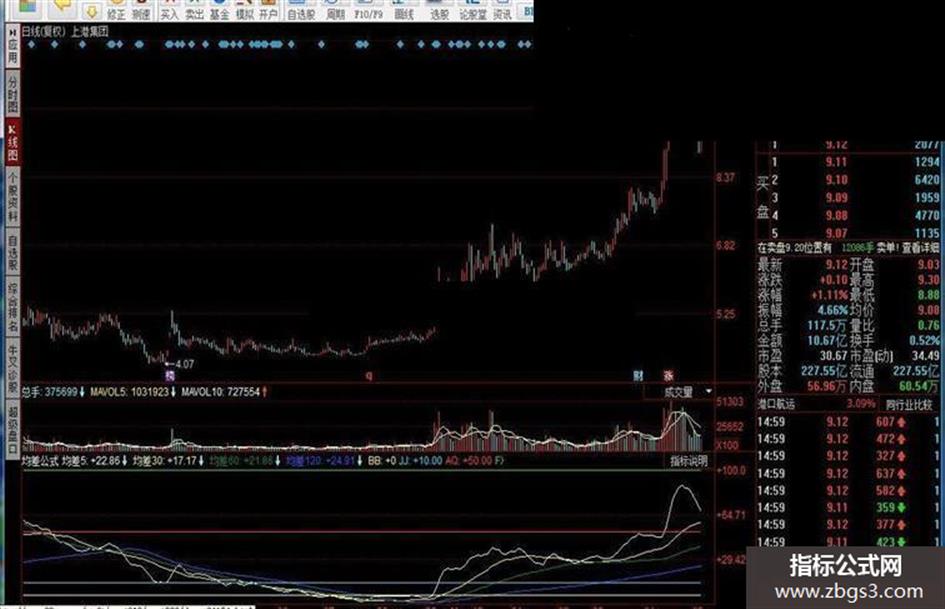945x609 pixels.
Task: Open the 自选股 sidebar tab
Action: [12, 253]
